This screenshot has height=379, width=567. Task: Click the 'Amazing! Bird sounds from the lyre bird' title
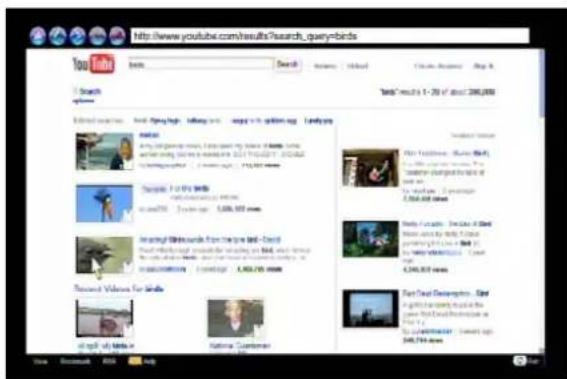click(x=210, y=240)
